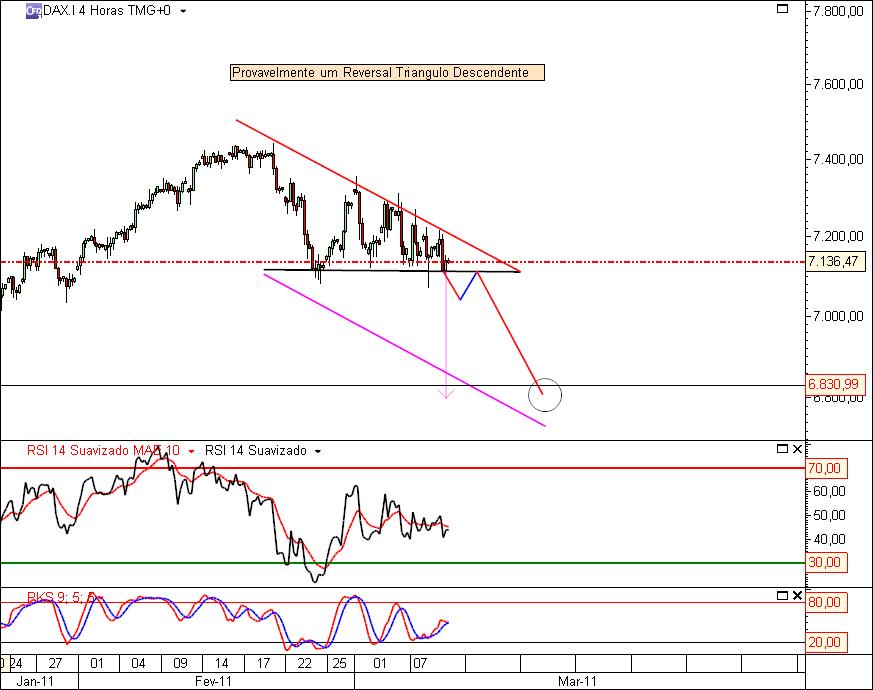Viewport: 873px width, 690px height.
Task: Click the date 25 on the time axis
Action: point(339,663)
